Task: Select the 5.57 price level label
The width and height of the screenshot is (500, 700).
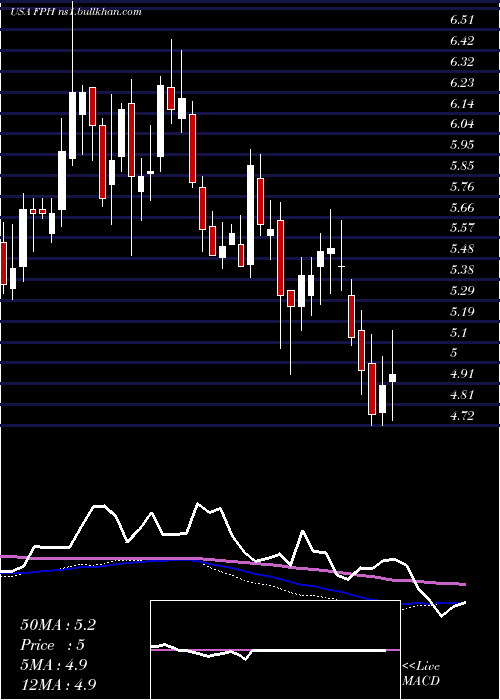Action: click(462, 228)
